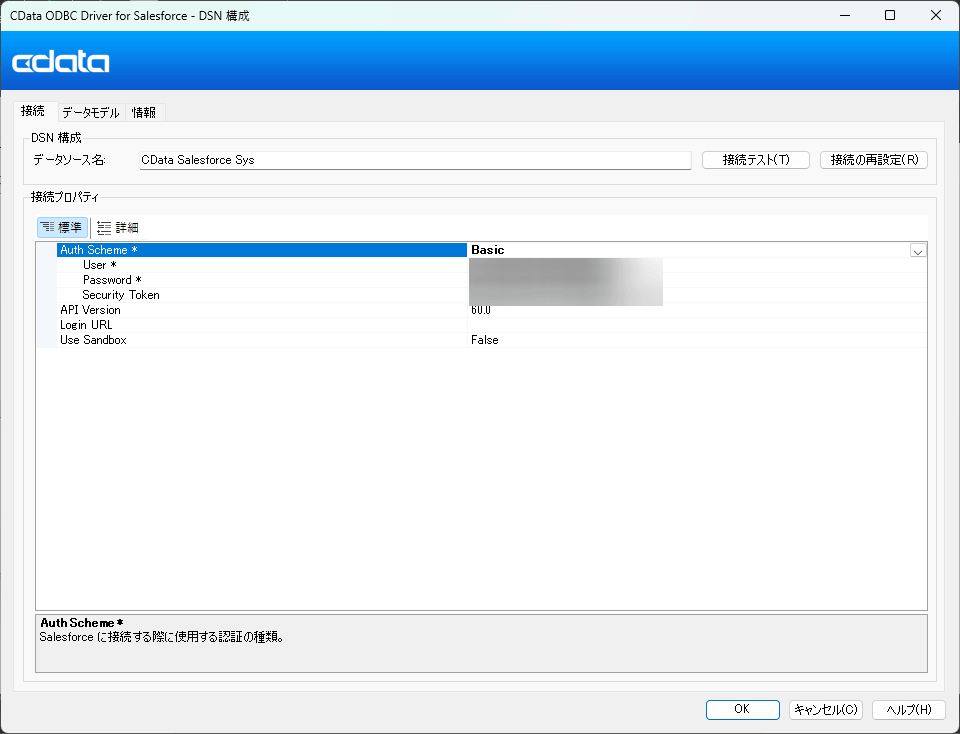
Task: Select the 接続 tab
Action: 32,111
